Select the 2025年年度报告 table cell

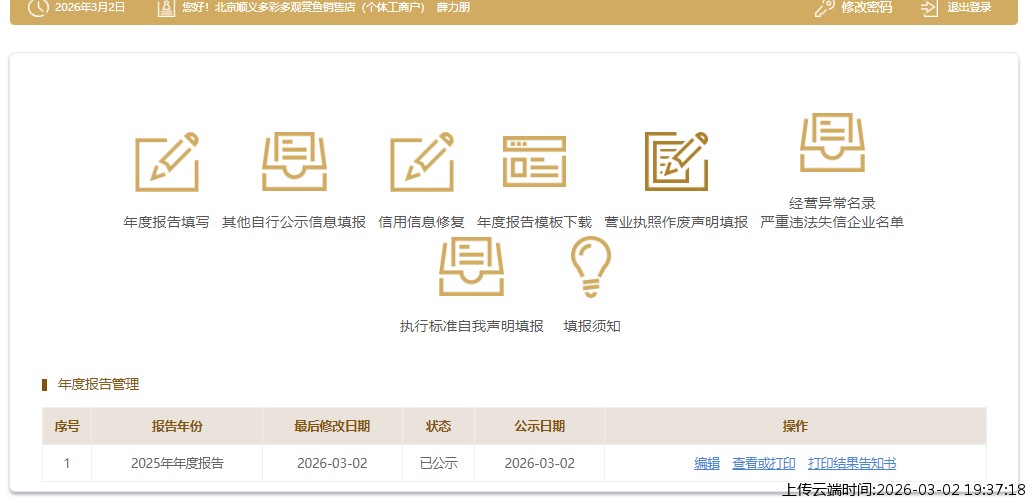177,463
